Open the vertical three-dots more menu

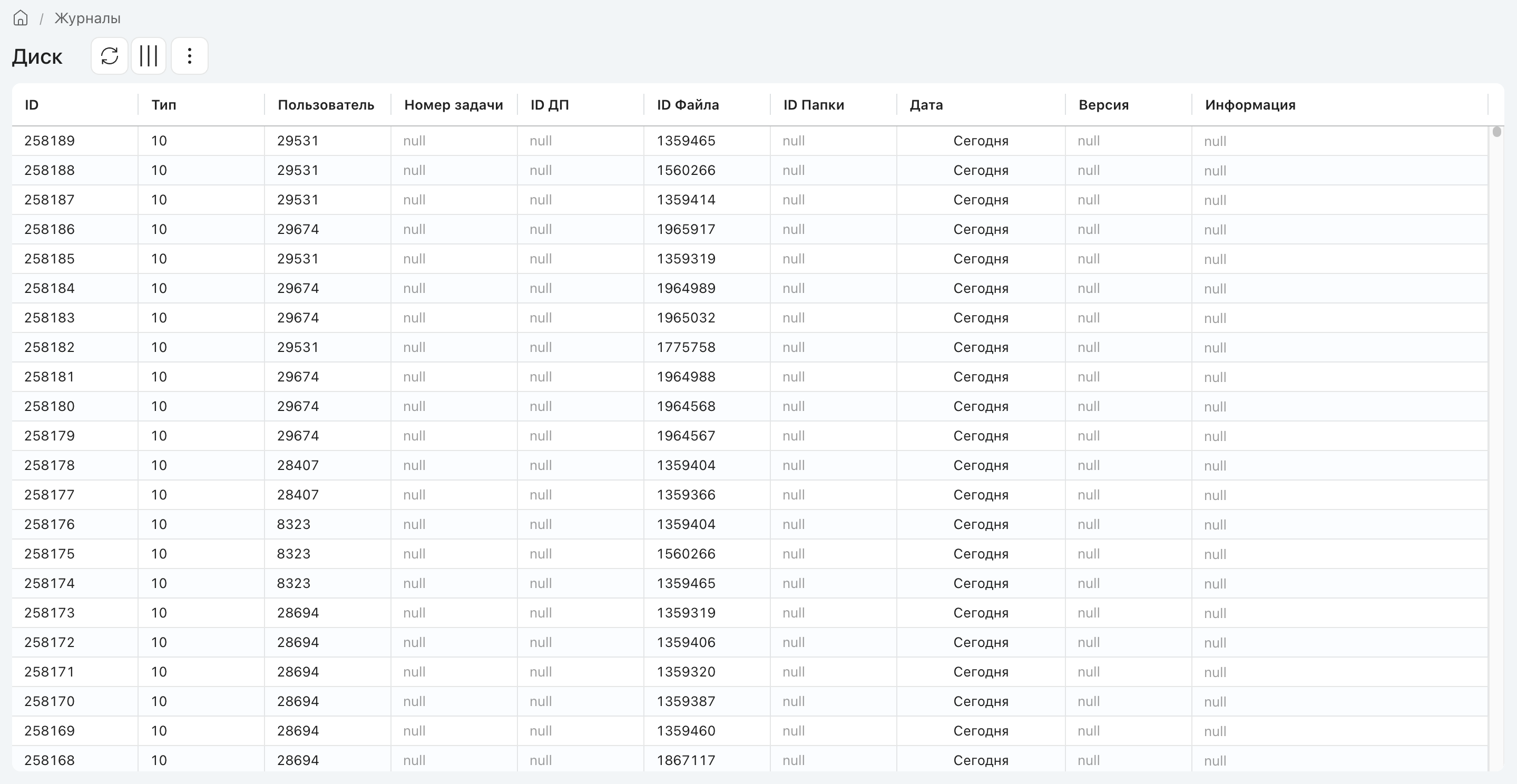(x=189, y=56)
